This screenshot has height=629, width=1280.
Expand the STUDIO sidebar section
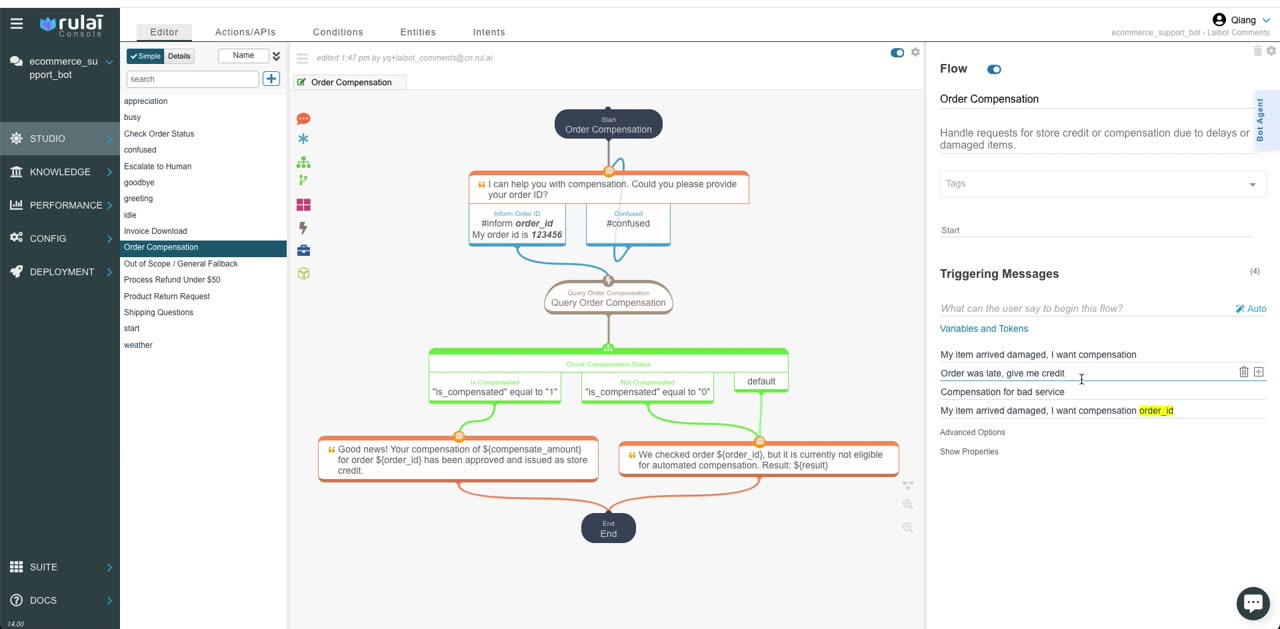click(60, 139)
